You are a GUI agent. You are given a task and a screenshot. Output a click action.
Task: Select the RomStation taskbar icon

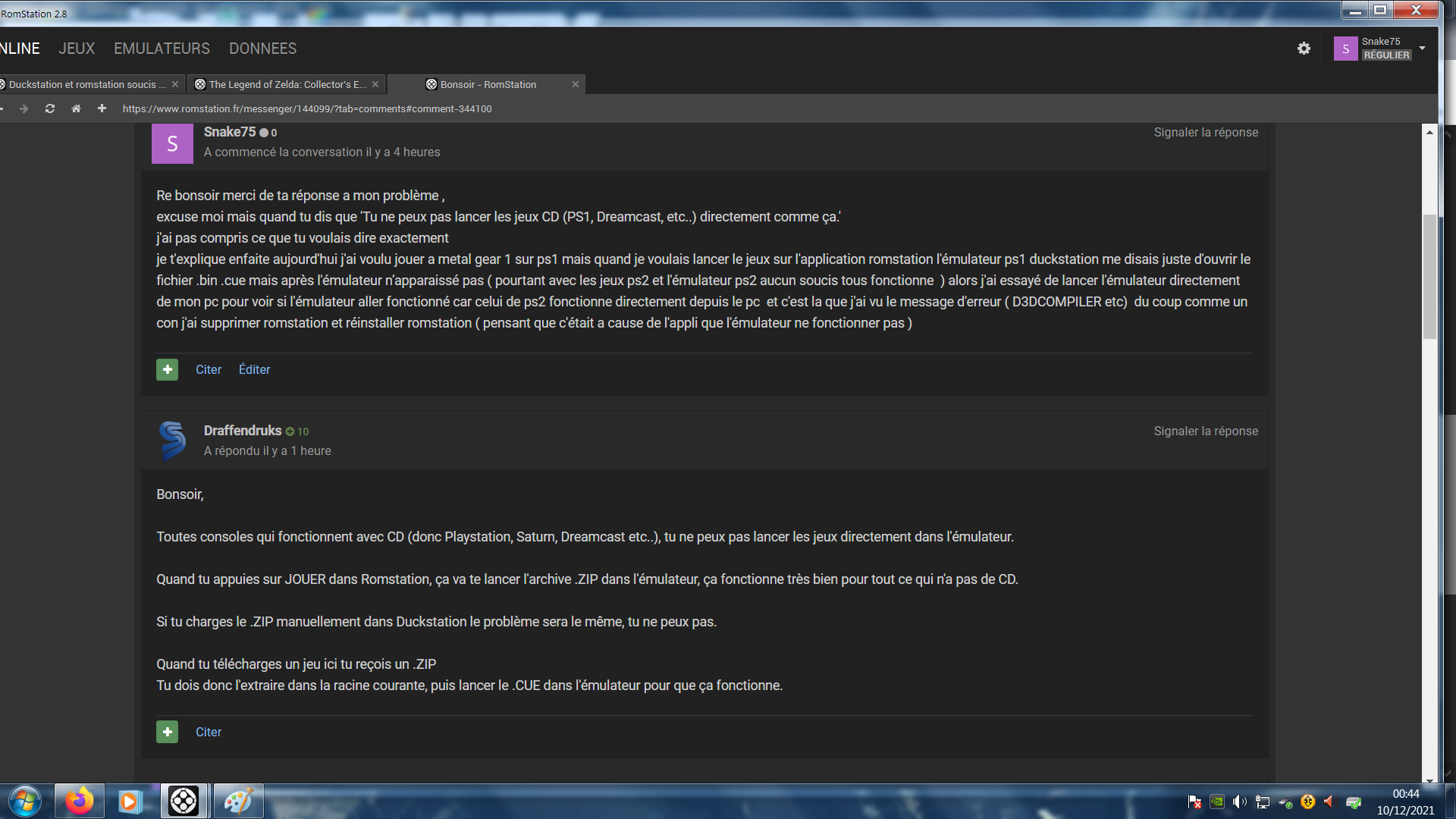click(184, 801)
